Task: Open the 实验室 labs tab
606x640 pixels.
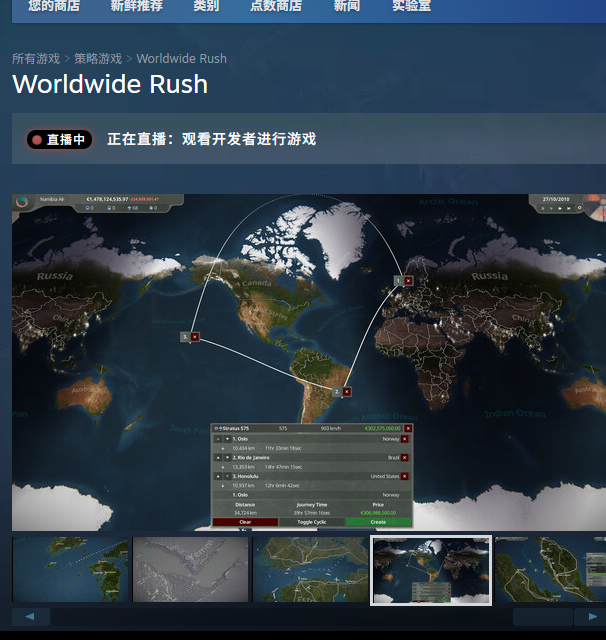Action: click(x=411, y=6)
